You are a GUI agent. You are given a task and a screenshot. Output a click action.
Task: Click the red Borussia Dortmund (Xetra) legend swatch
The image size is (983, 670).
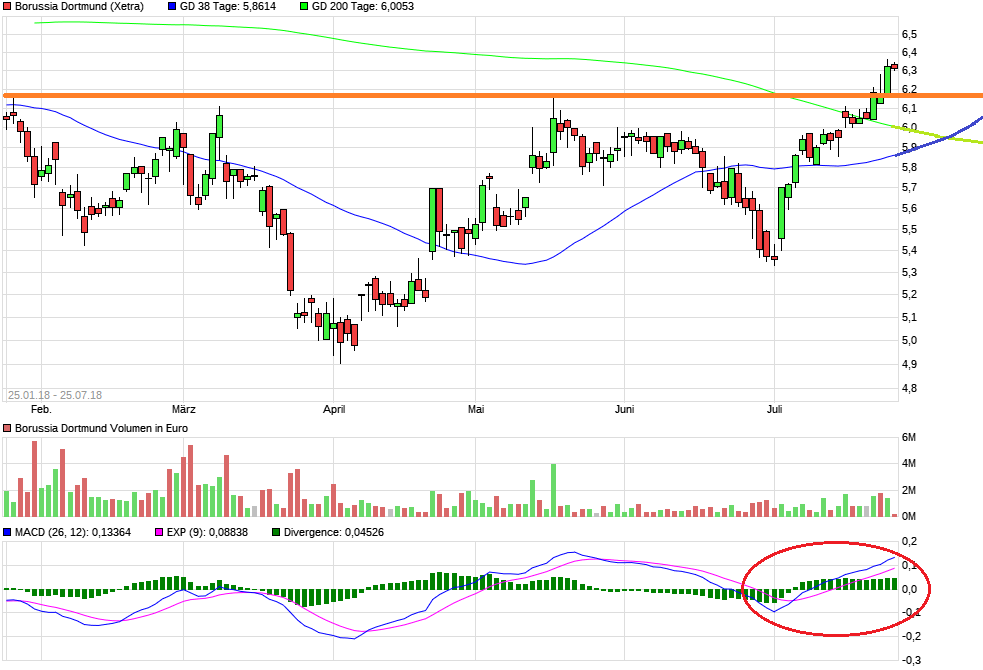8,6
